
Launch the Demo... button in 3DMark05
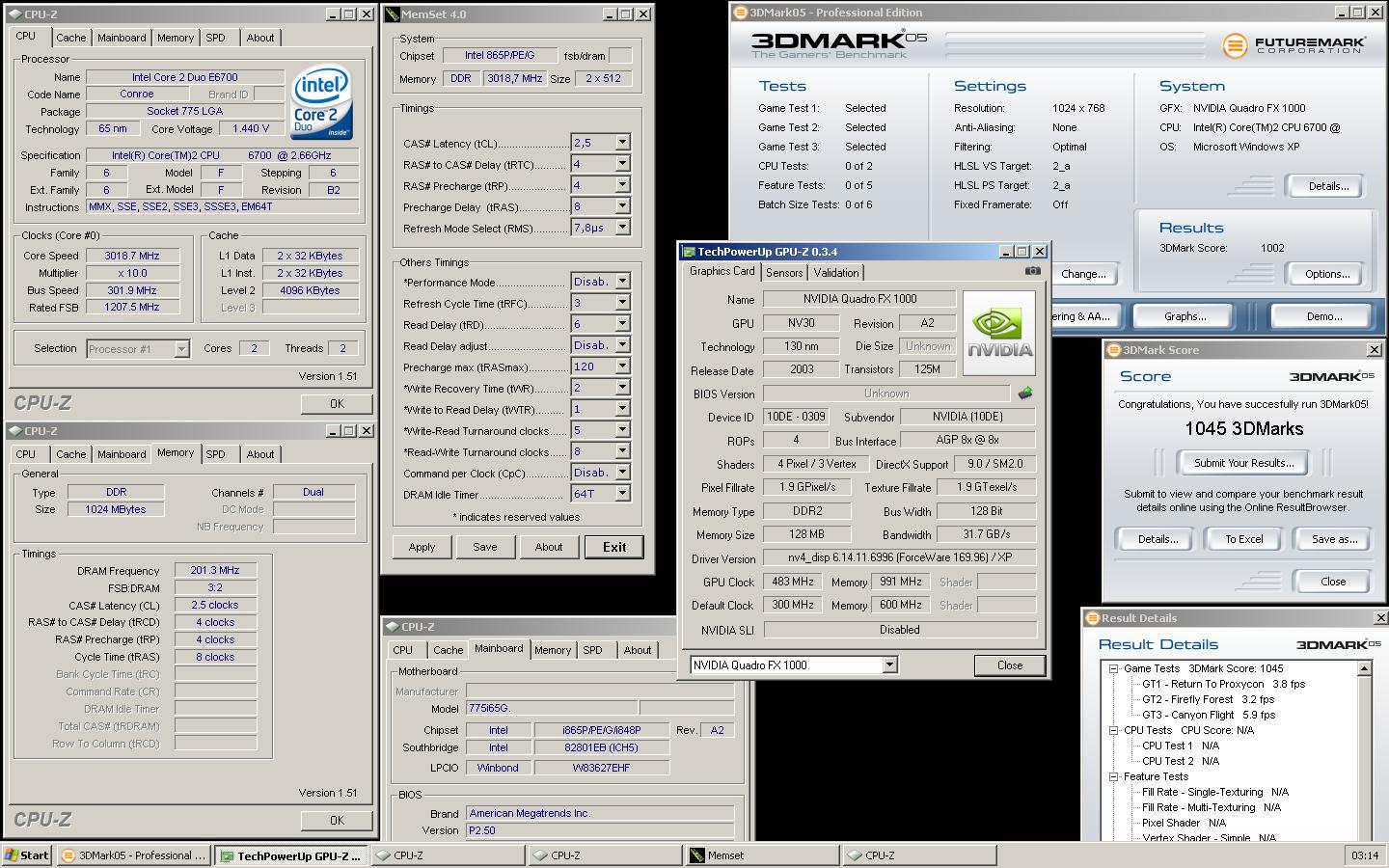click(1324, 316)
